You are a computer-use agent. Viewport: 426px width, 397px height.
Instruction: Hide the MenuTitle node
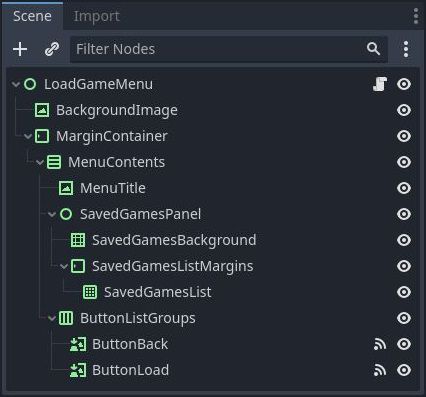coord(404,188)
